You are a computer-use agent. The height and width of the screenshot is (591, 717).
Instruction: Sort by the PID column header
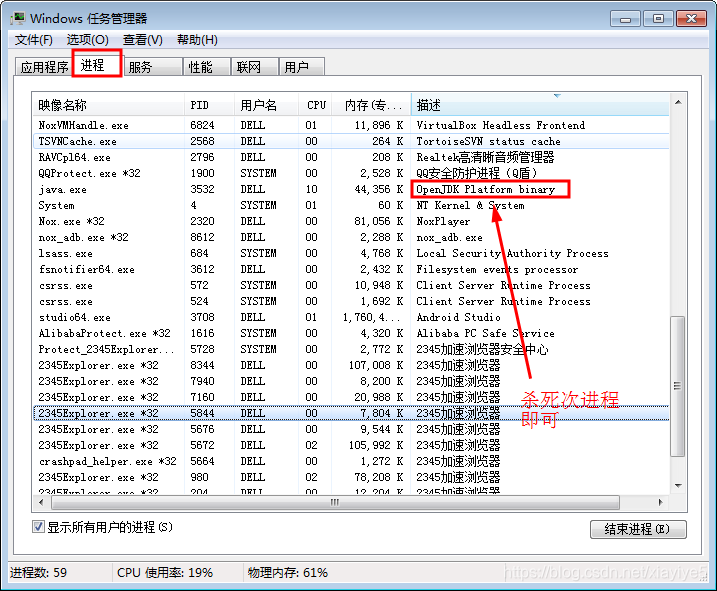coord(209,105)
